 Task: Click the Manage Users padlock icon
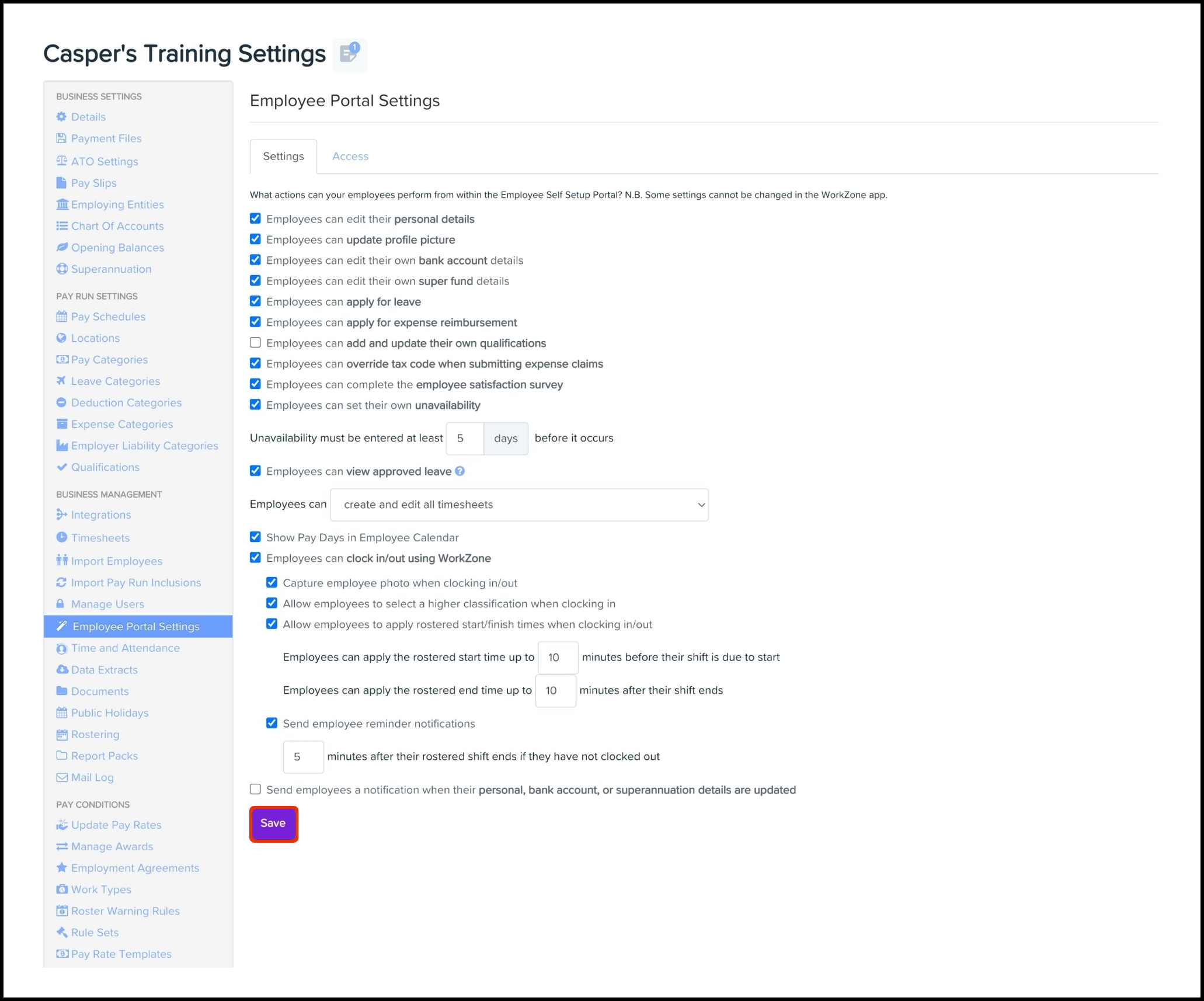[60, 604]
